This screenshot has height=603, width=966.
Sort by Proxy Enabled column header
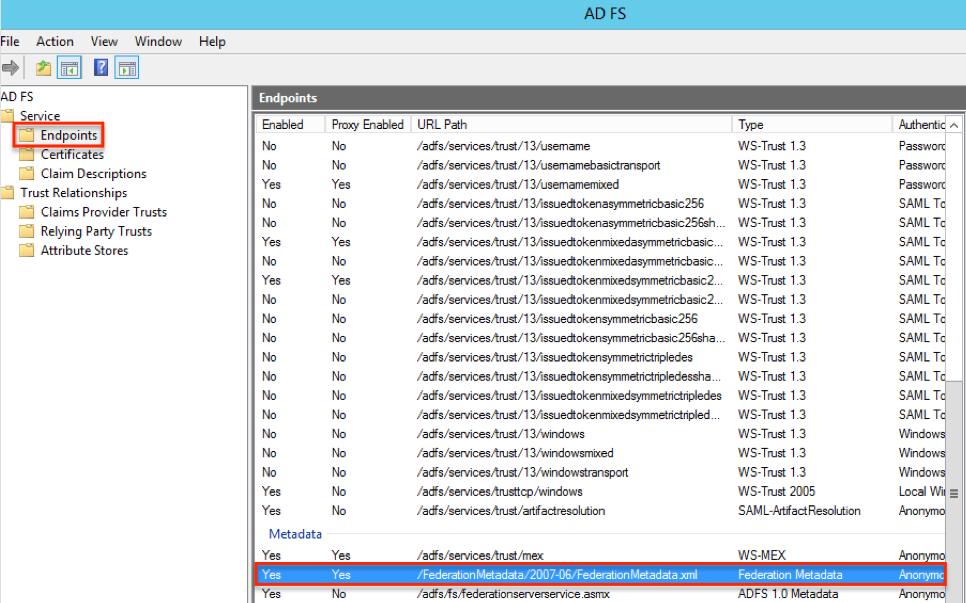coord(368,124)
